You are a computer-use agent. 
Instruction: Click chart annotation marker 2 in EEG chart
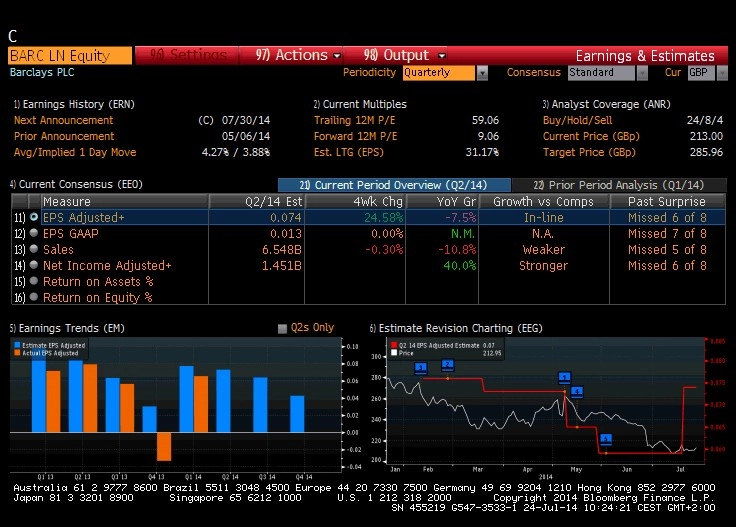click(x=448, y=365)
